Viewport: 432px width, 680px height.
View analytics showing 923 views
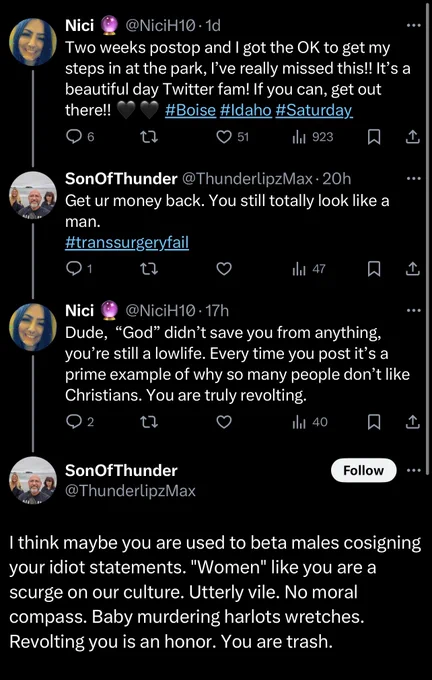click(312, 137)
